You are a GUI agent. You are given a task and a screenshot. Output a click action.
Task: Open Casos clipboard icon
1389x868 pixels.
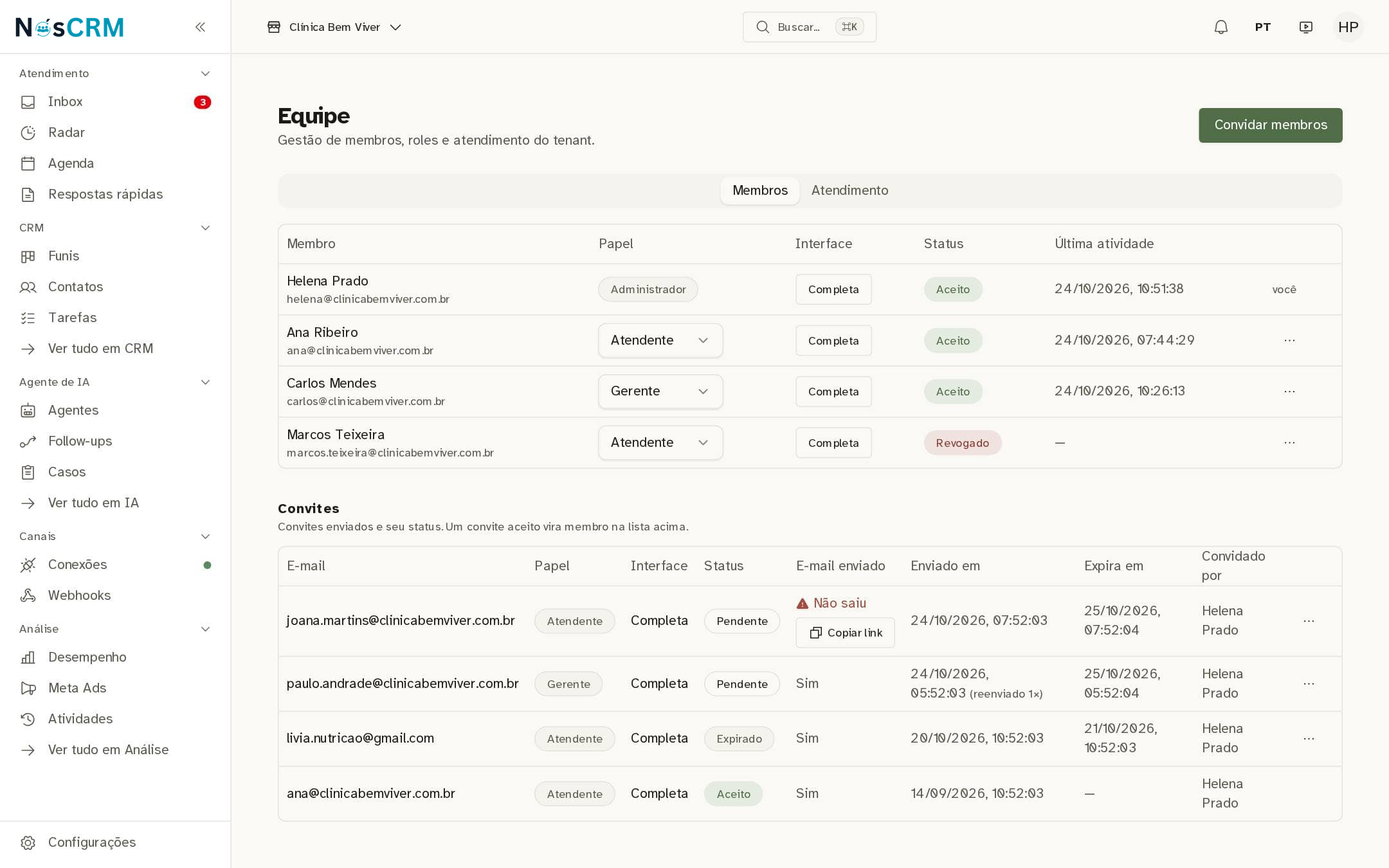coord(28,473)
